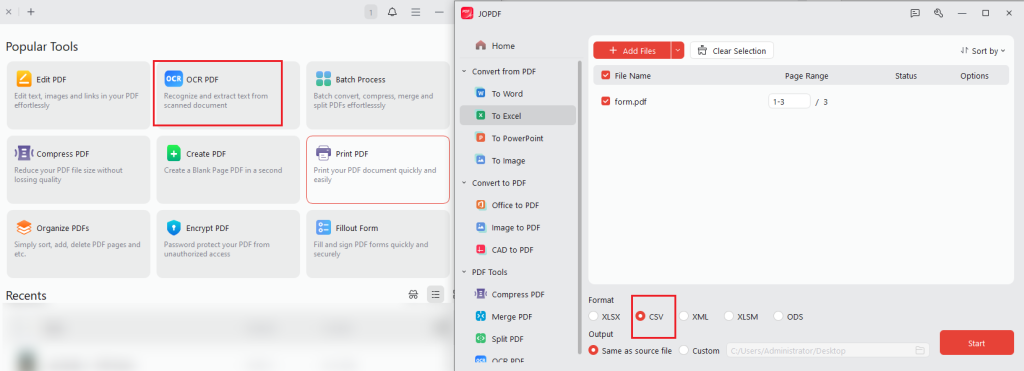Select Split PDF in the sidebar
1024x371 pixels.
(518, 338)
